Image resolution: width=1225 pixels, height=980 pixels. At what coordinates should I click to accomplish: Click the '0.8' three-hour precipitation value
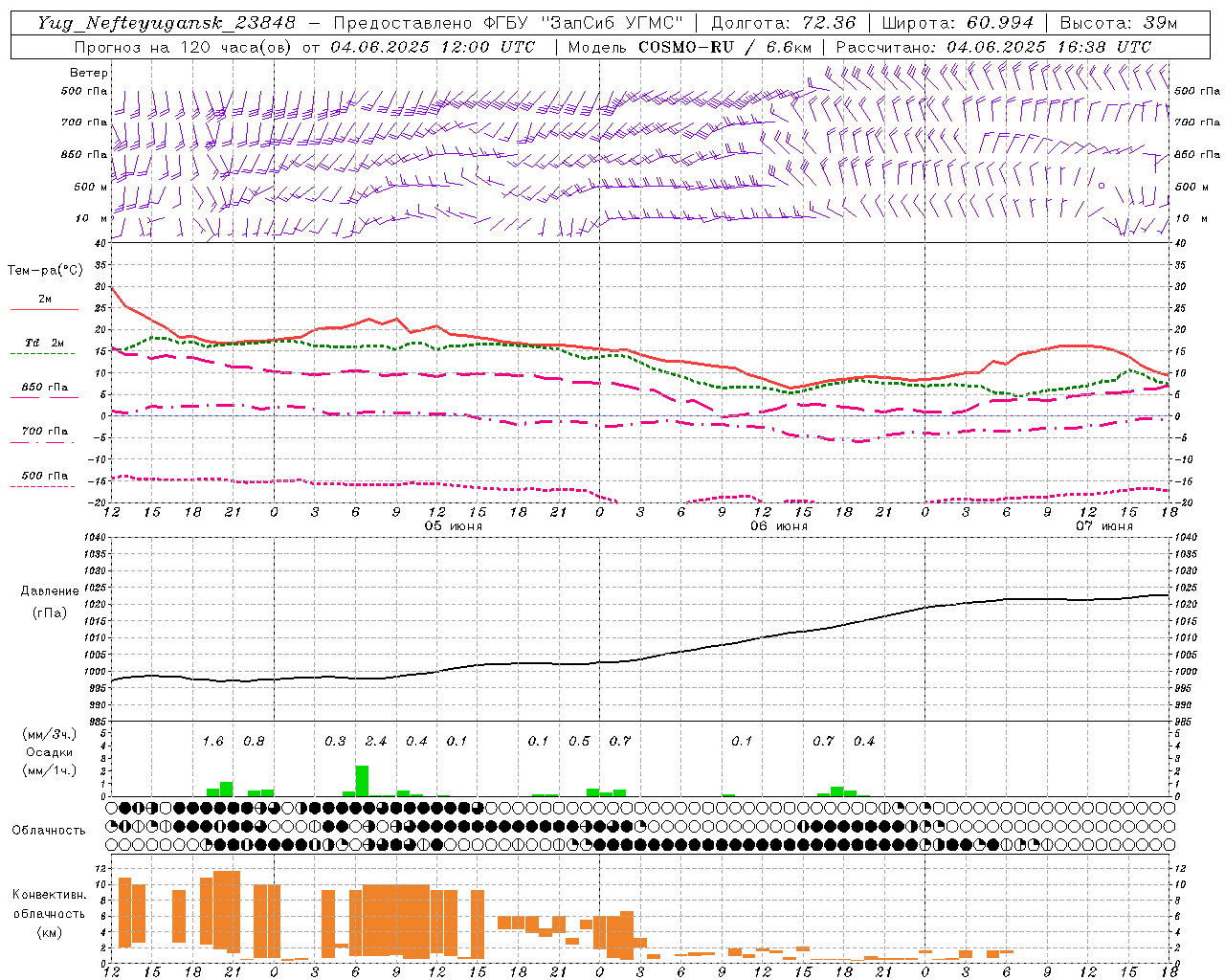254,742
